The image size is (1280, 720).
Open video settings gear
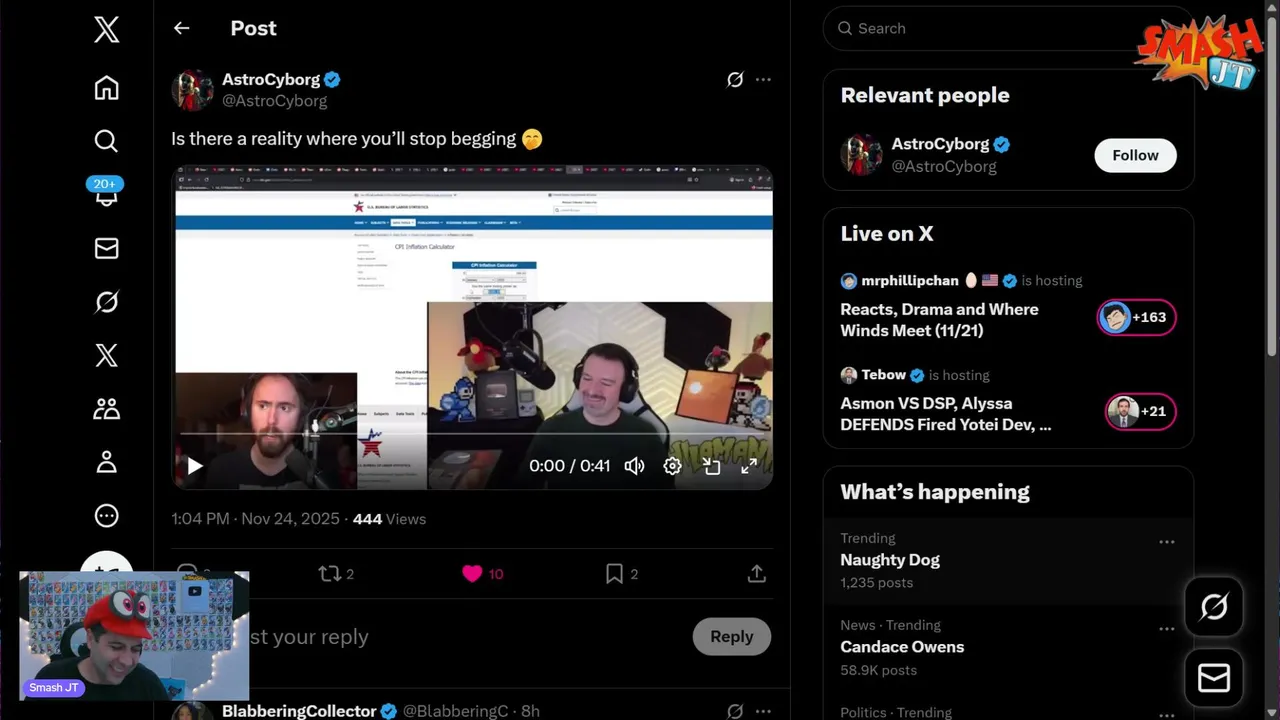coord(672,466)
